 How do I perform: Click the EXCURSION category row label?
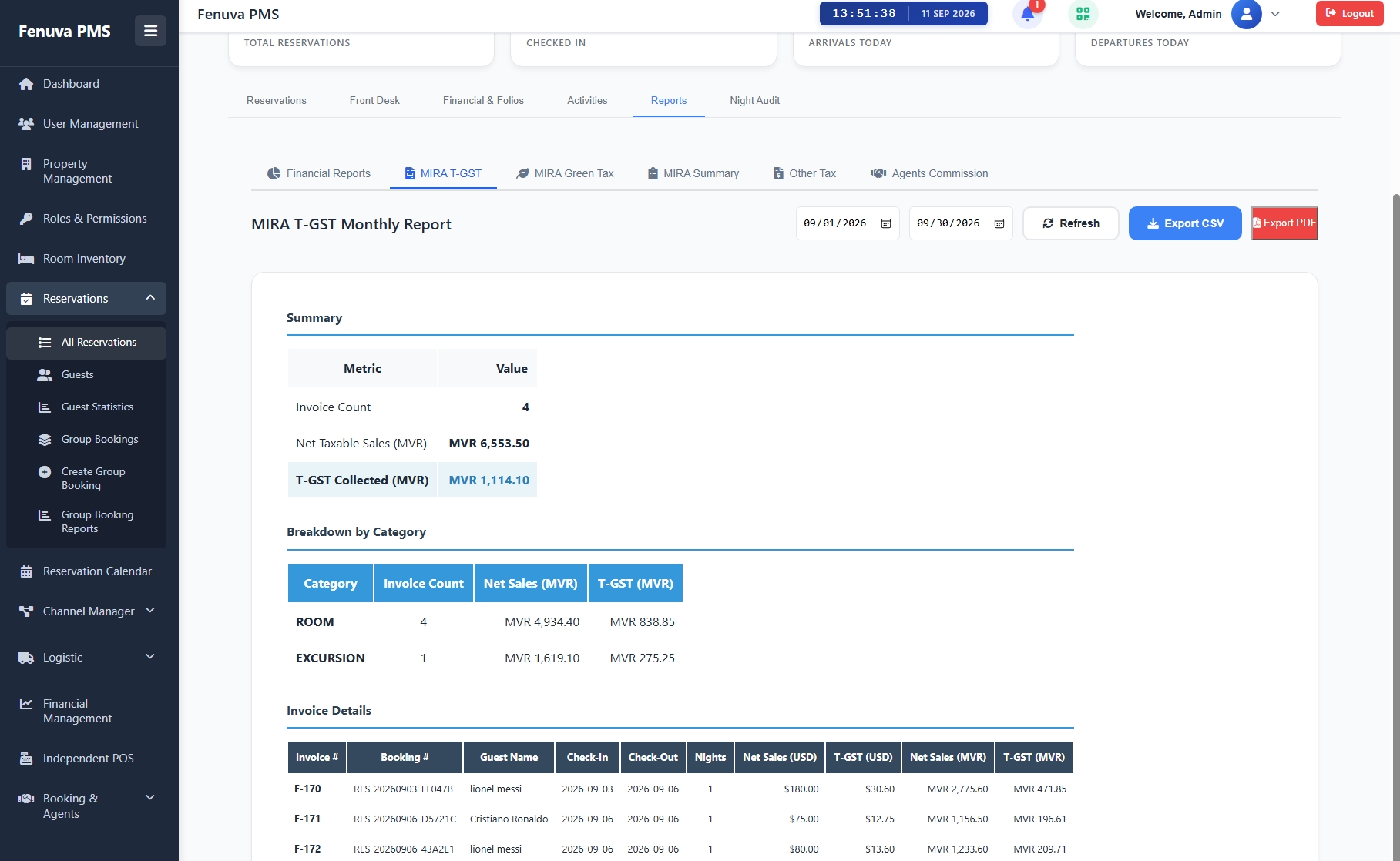pos(331,658)
